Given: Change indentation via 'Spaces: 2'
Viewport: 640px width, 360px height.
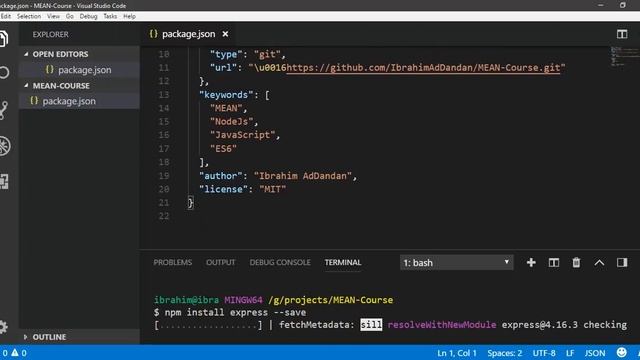Looking at the screenshot, I should [504, 353].
